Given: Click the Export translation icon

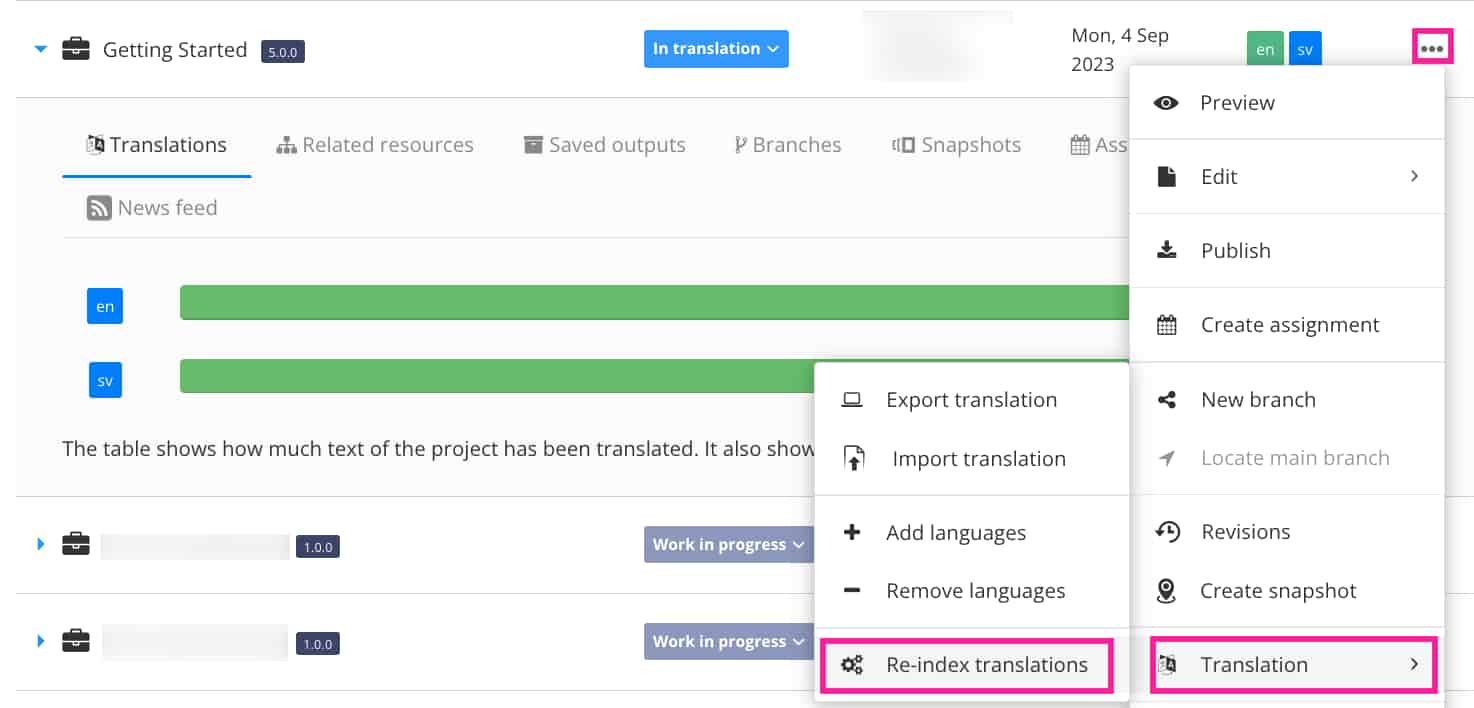Looking at the screenshot, I should click(851, 398).
